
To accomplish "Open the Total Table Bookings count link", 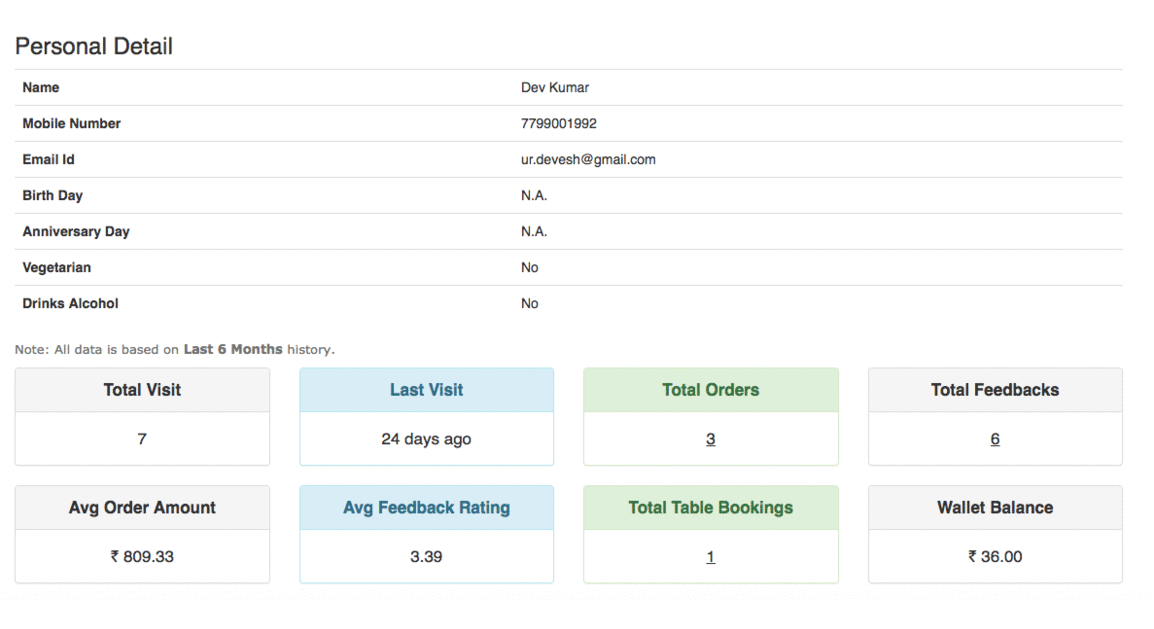I will (x=710, y=557).
